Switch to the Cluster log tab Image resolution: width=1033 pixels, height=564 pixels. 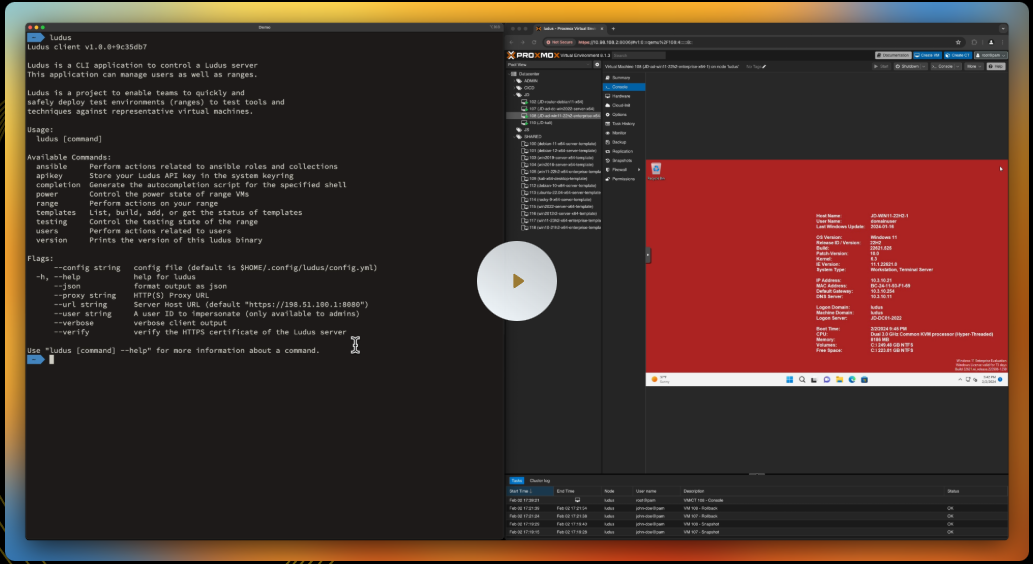point(541,481)
